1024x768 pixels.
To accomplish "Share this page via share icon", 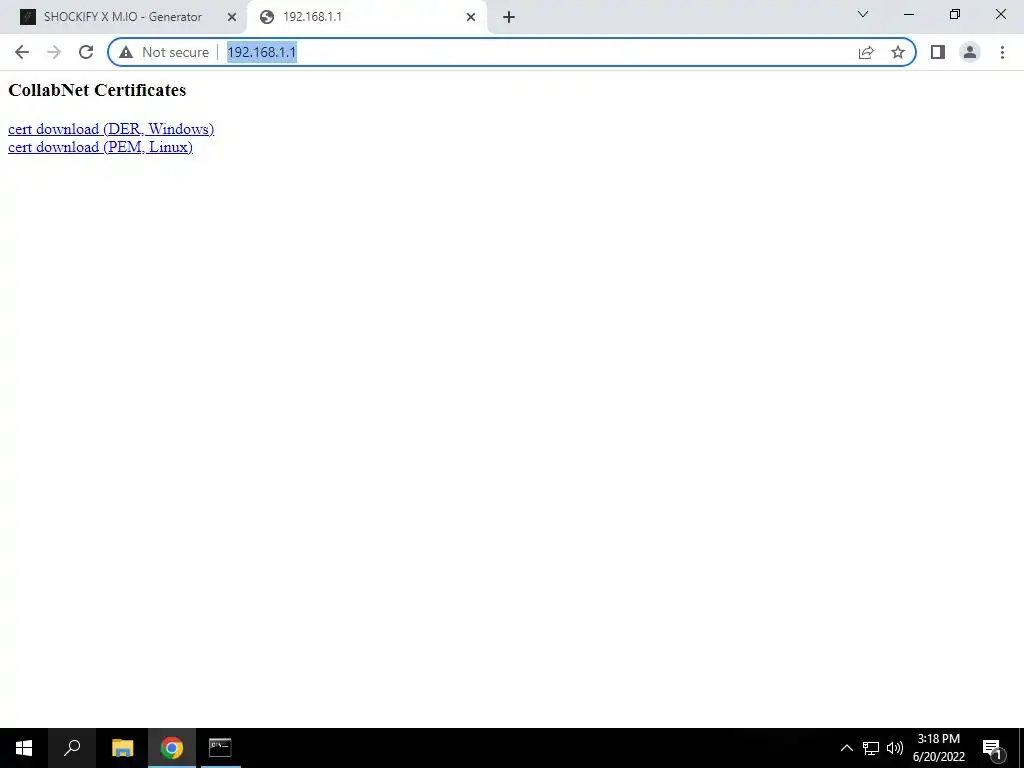I will [866, 52].
